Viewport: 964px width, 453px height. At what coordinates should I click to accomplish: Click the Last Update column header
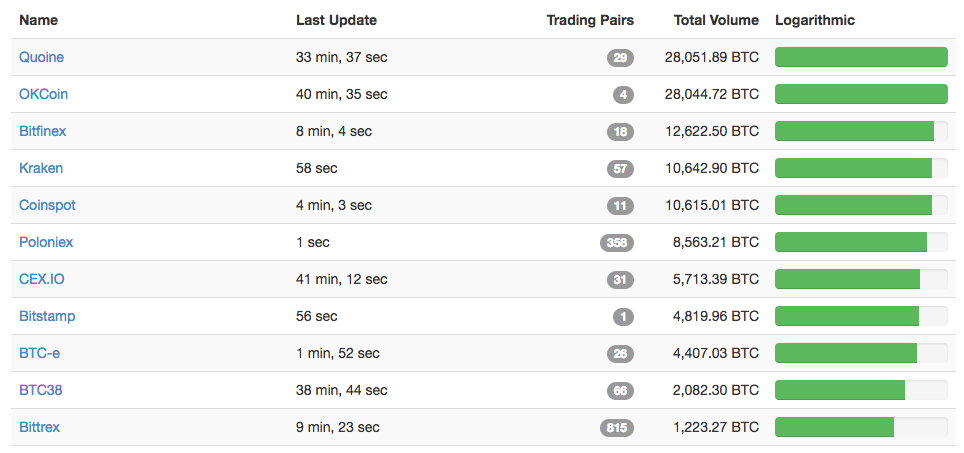336,20
